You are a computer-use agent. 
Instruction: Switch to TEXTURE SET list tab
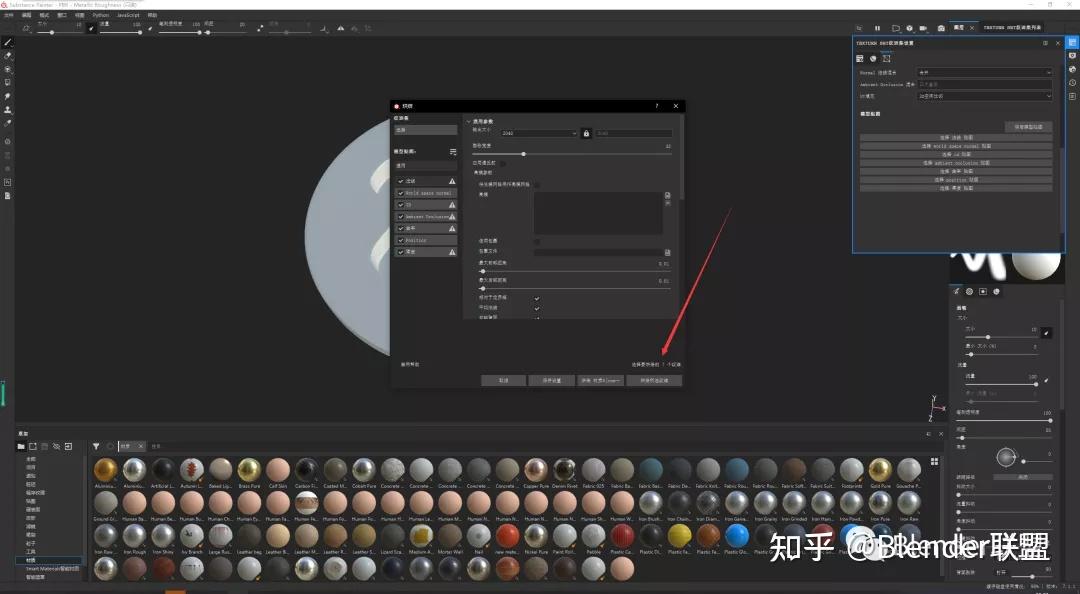click(x=1012, y=28)
